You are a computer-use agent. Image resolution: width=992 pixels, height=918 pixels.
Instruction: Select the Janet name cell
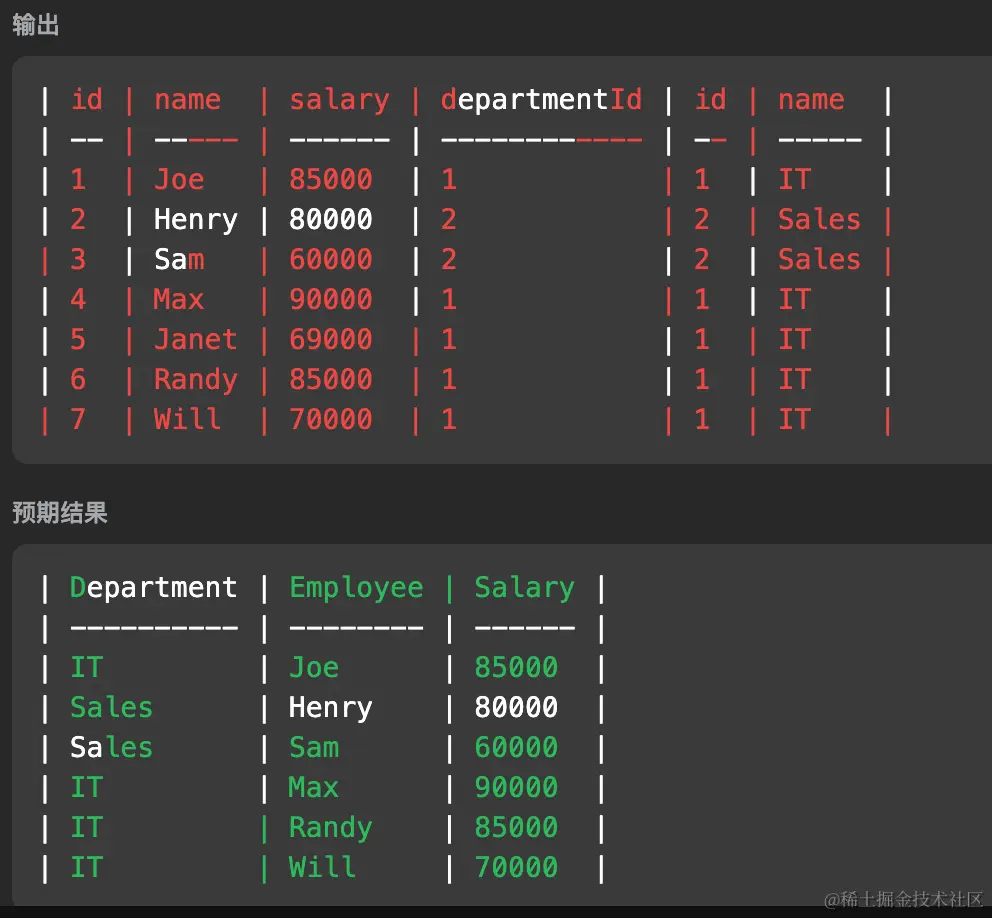[x=195, y=340]
